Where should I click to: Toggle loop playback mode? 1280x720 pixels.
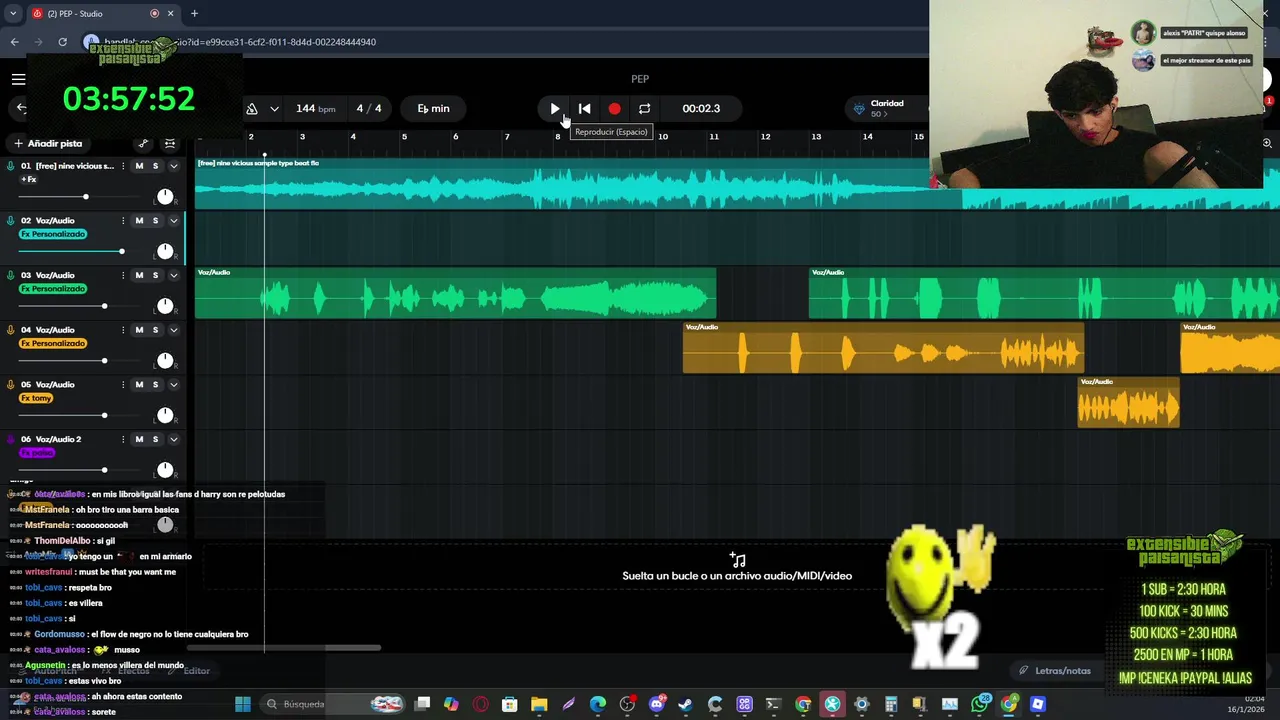pyautogui.click(x=644, y=108)
